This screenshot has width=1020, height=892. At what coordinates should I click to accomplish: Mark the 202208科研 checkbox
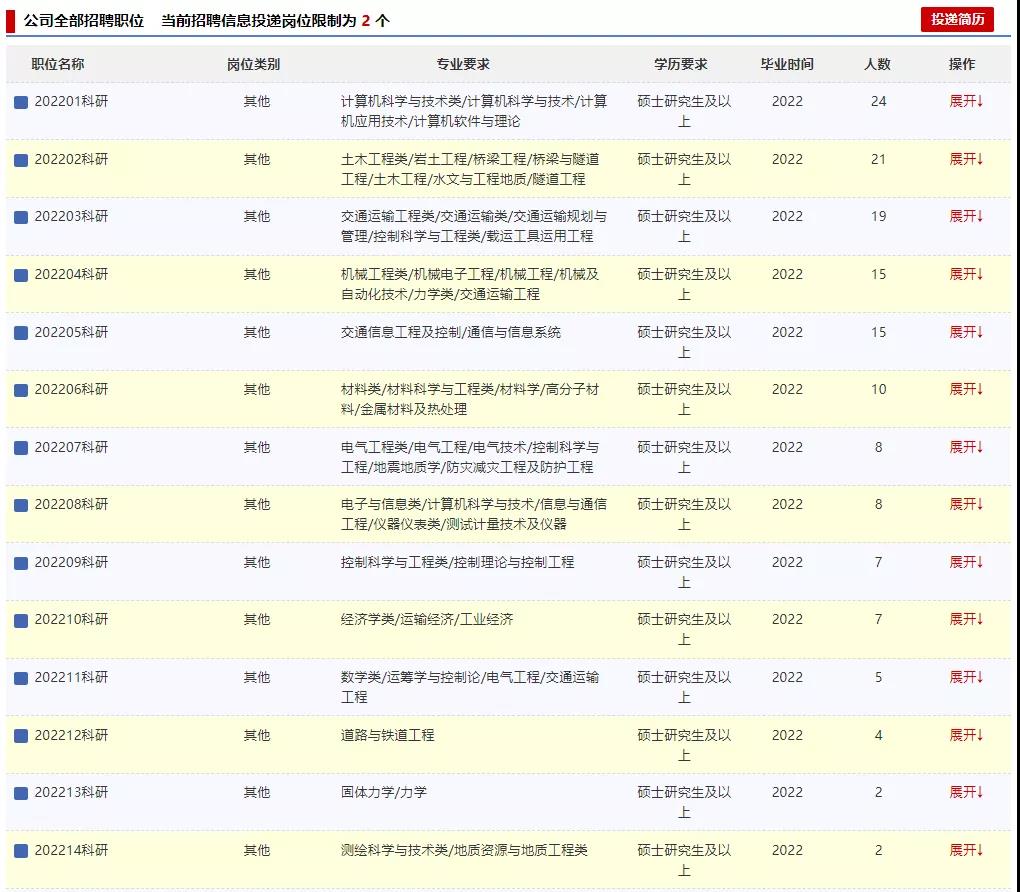pos(21,505)
